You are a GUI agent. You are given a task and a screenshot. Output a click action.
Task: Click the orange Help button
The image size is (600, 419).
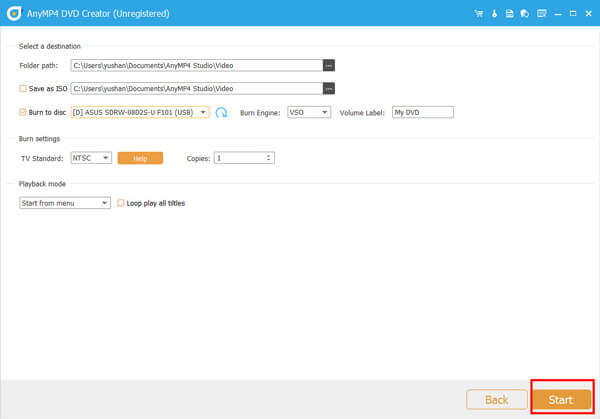pyautogui.click(x=140, y=158)
